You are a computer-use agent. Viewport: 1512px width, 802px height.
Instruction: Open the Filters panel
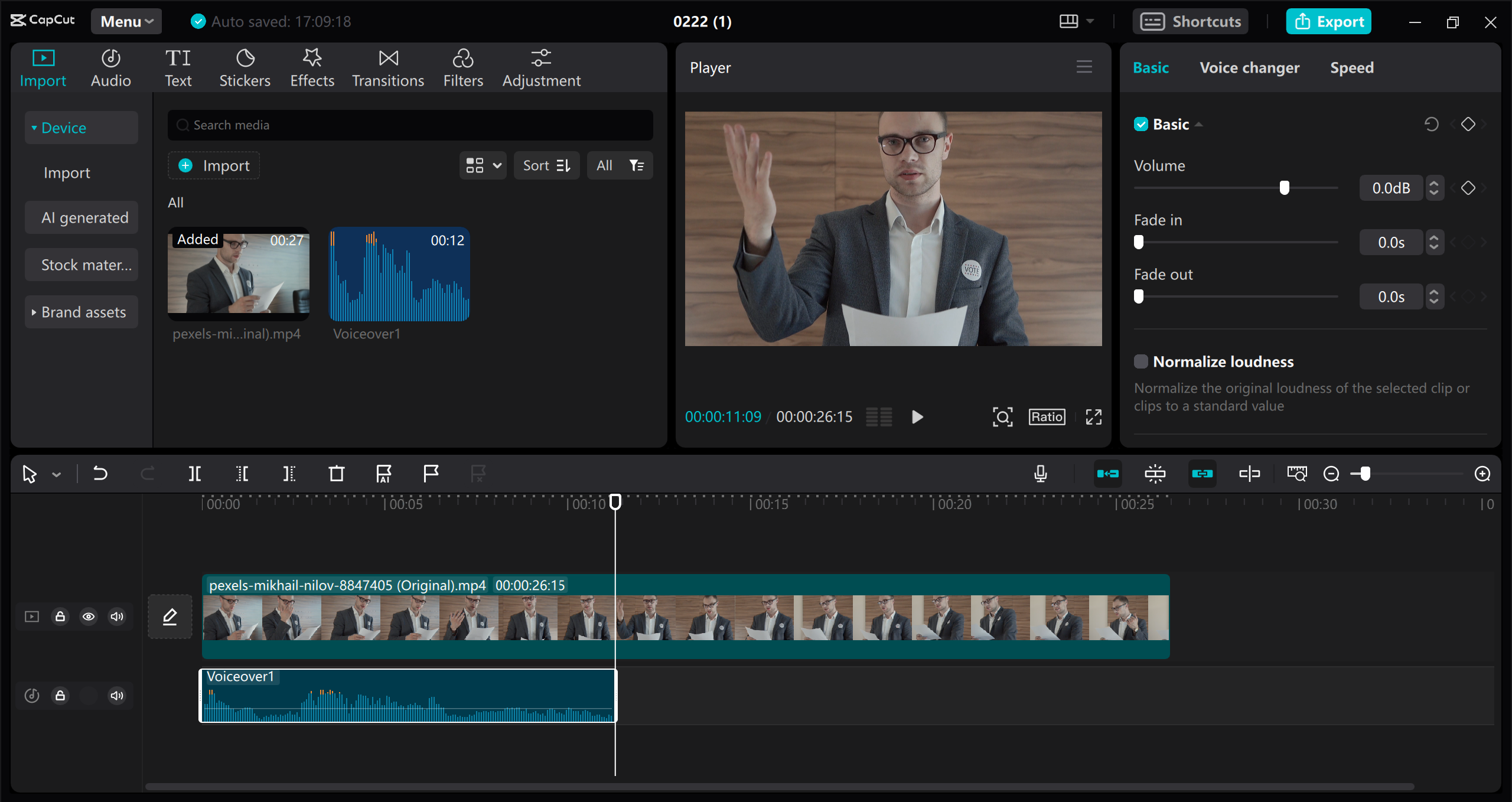point(462,67)
